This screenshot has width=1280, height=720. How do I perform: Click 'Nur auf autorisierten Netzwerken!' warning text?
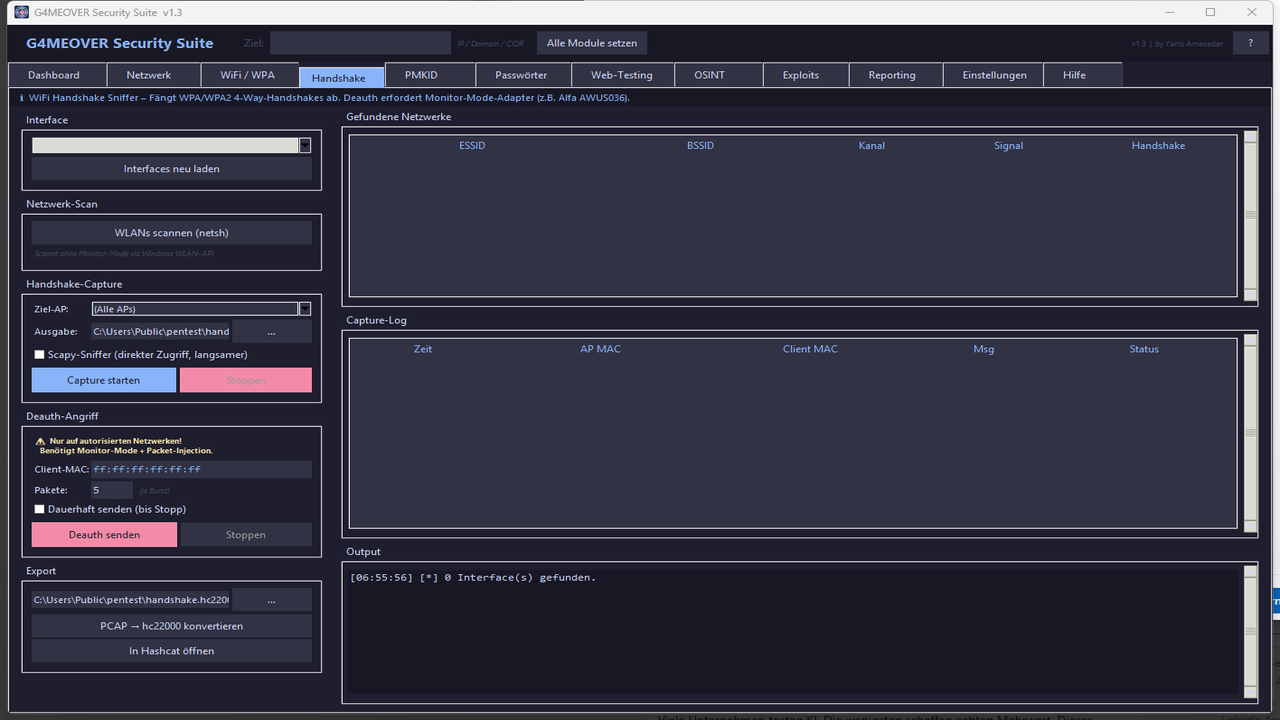click(115, 441)
